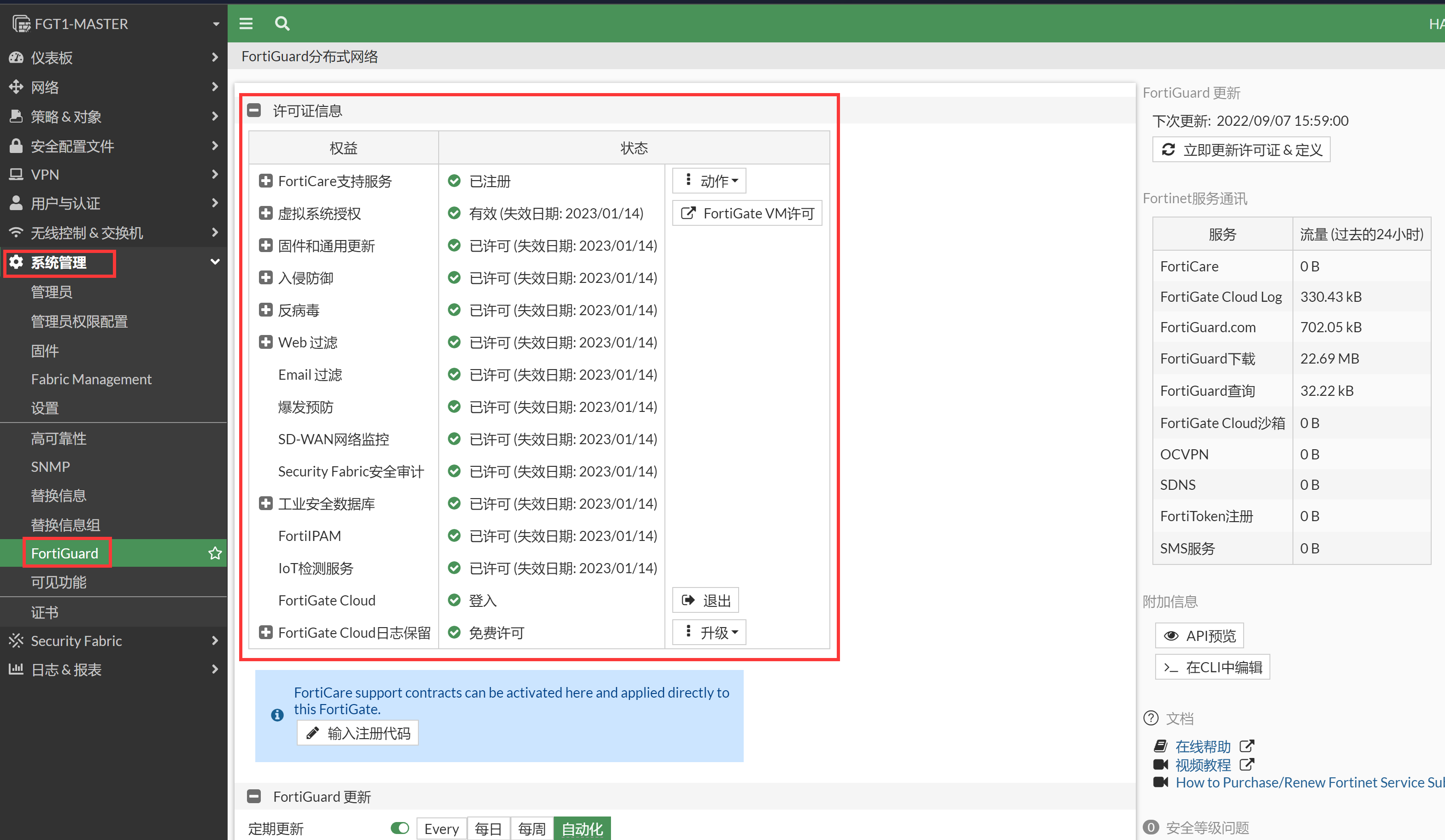Image resolution: width=1445 pixels, height=840 pixels.
Task: Collapse the 许可证信息 section
Action: pyautogui.click(x=254, y=110)
